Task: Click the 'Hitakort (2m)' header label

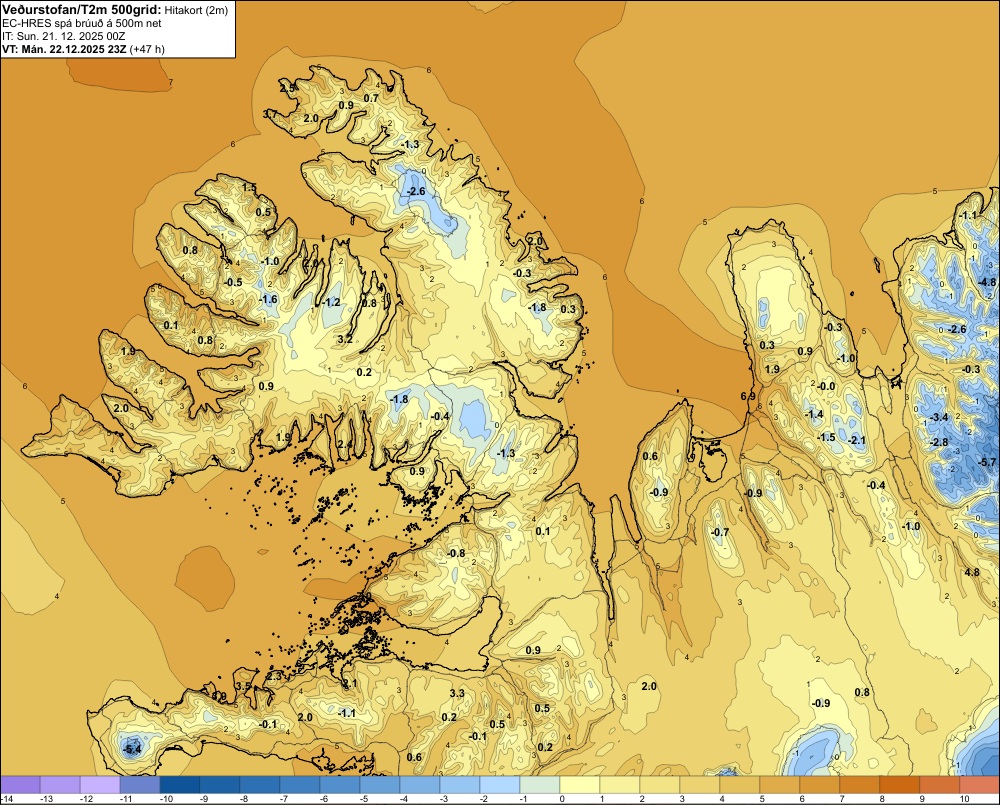Action: click(x=195, y=10)
